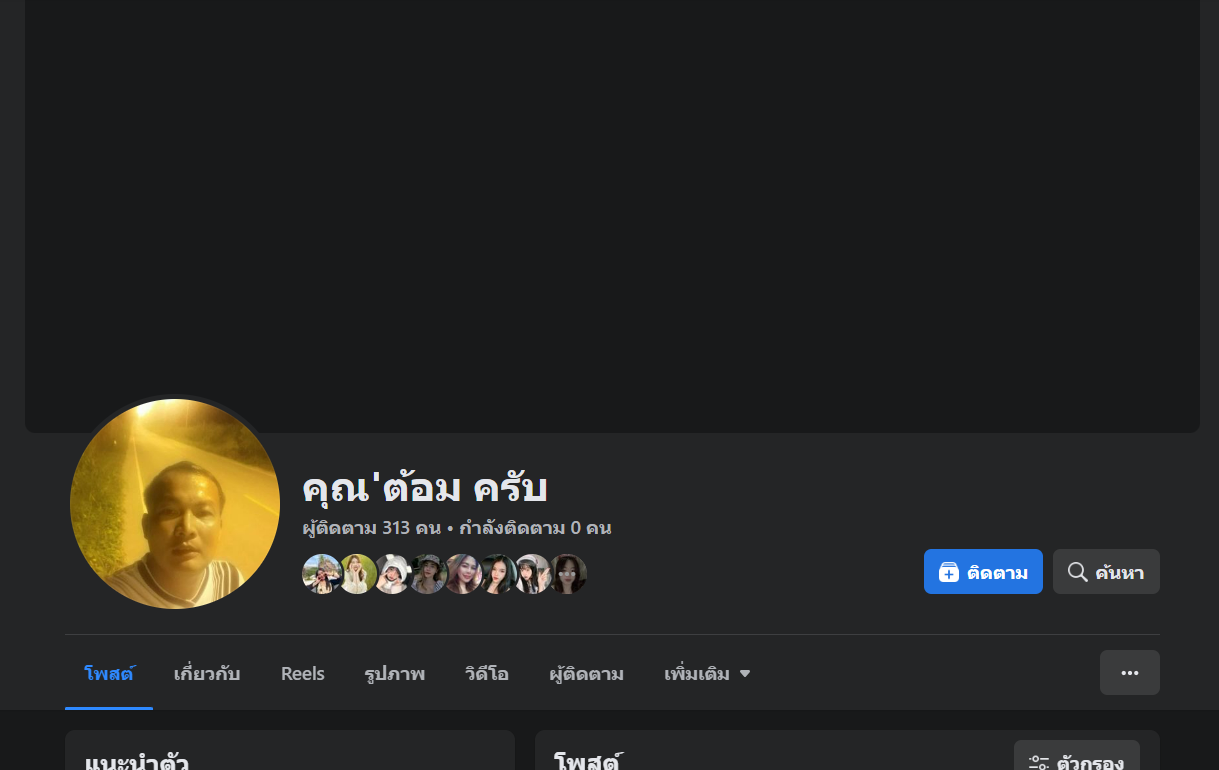Switch to the เกี่ยวกับ tab

207,674
